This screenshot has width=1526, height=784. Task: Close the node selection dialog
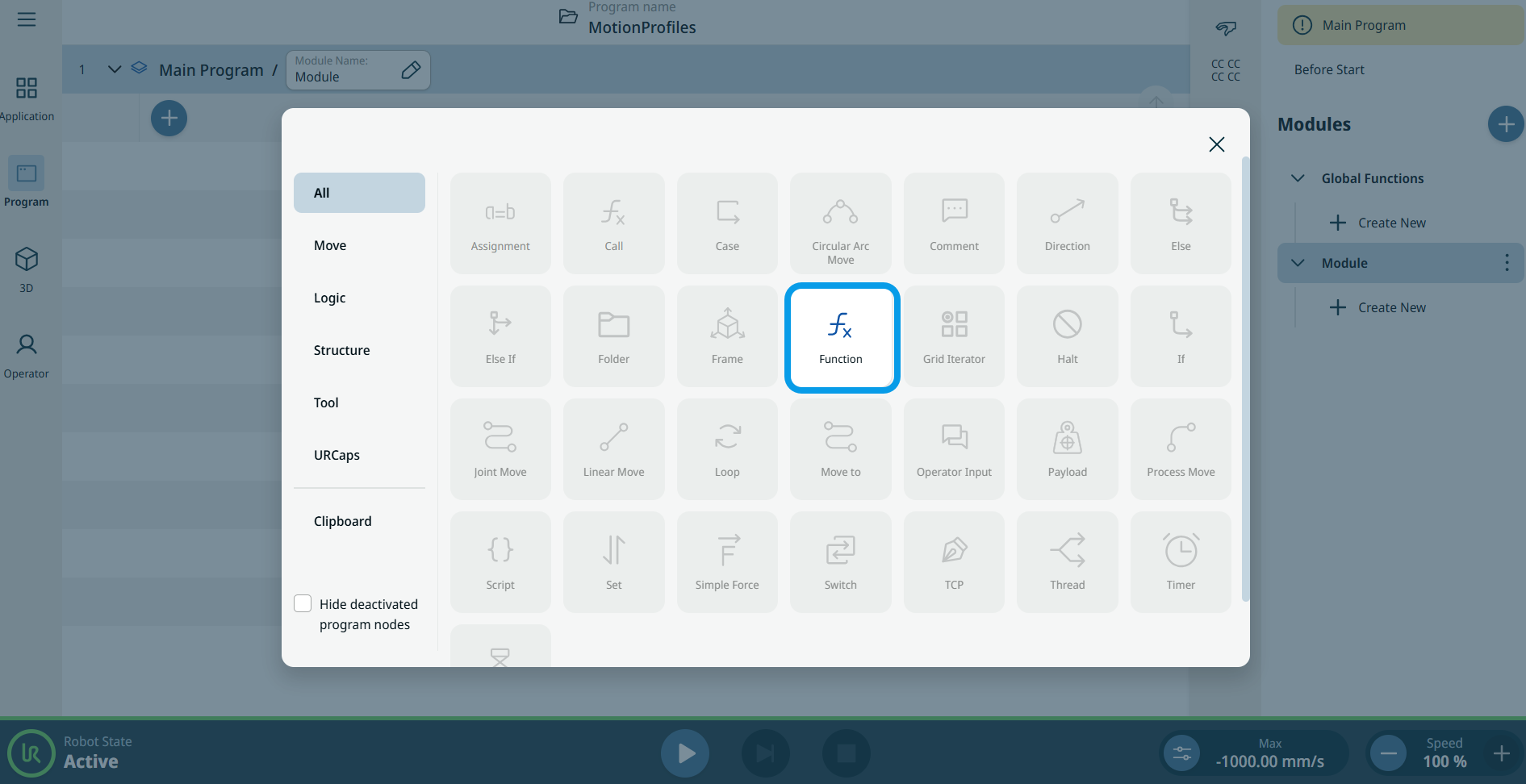(1216, 144)
